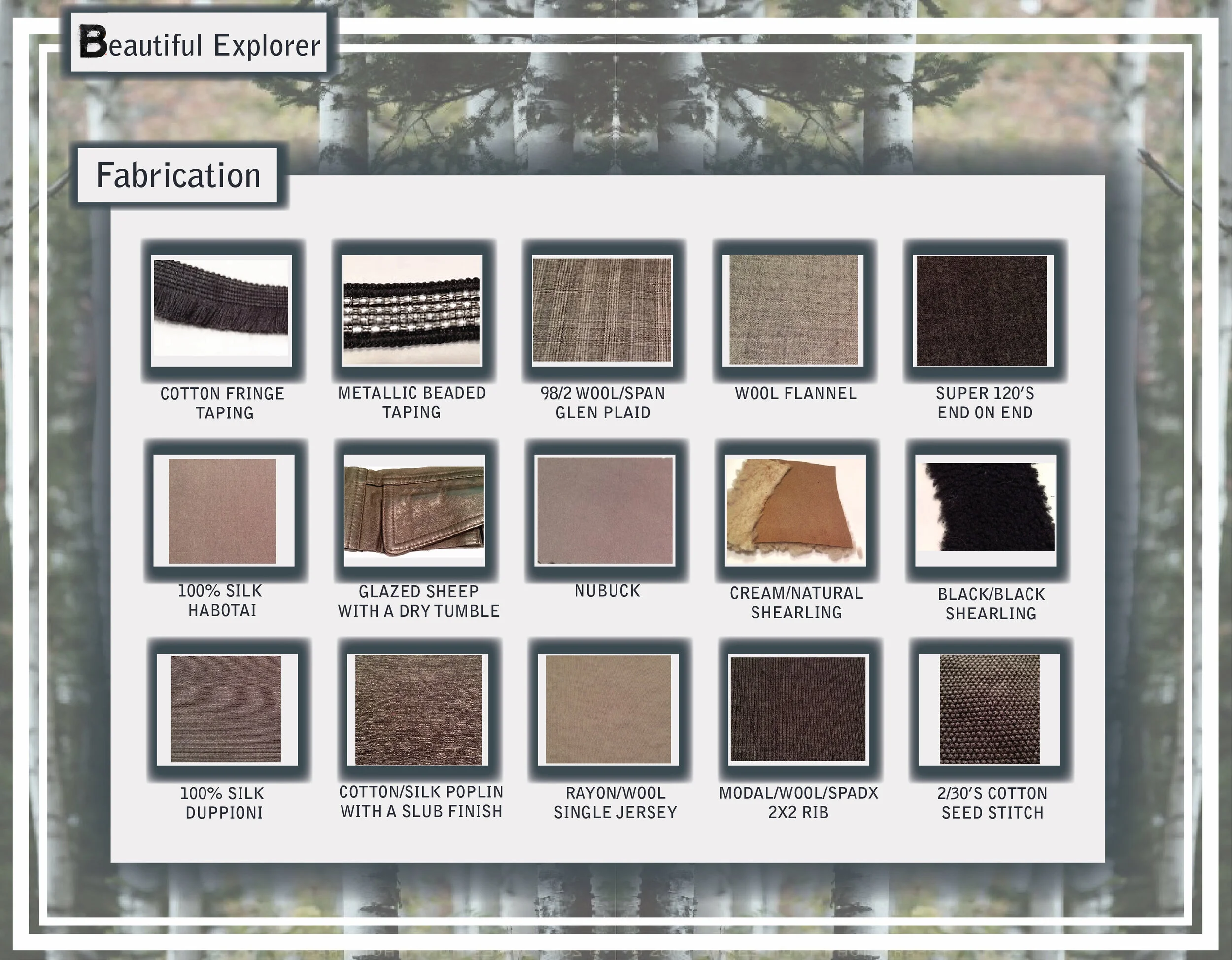
Task: Click the silk duppioni swatch image
Action: (226, 710)
